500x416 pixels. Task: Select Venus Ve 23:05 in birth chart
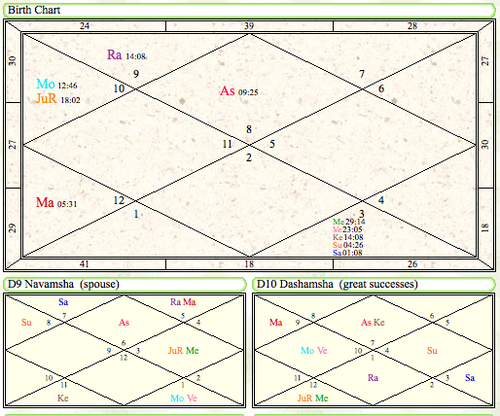pyautogui.click(x=347, y=230)
